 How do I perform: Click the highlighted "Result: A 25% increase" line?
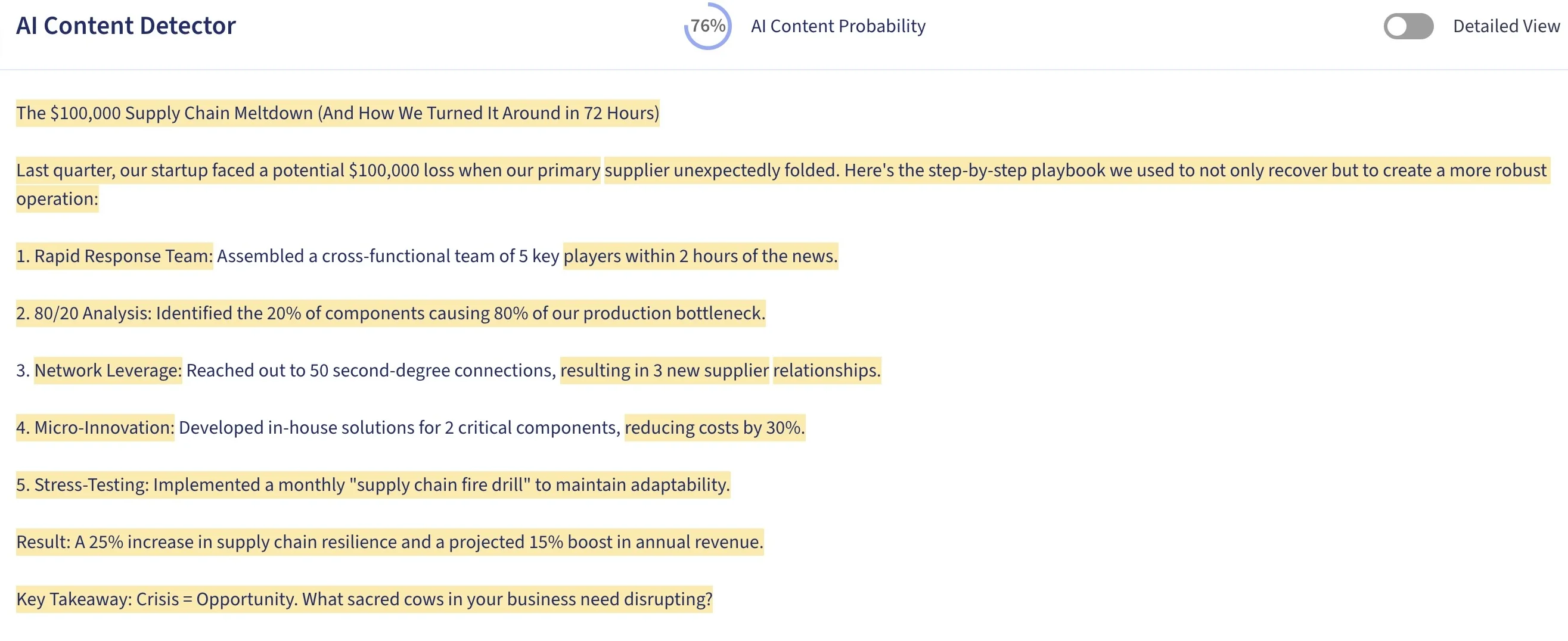click(390, 542)
